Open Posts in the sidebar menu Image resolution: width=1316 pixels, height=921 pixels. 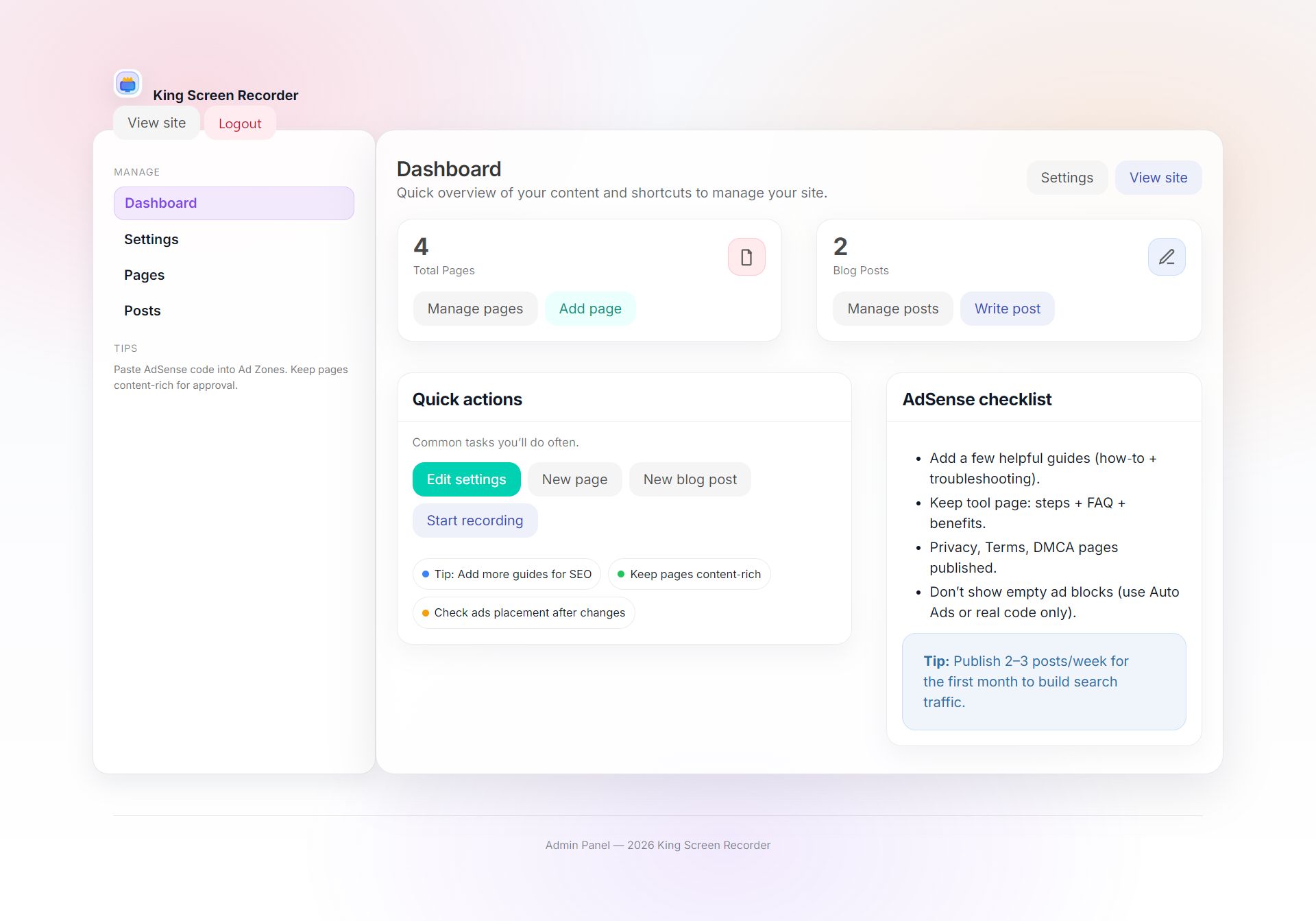143,311
